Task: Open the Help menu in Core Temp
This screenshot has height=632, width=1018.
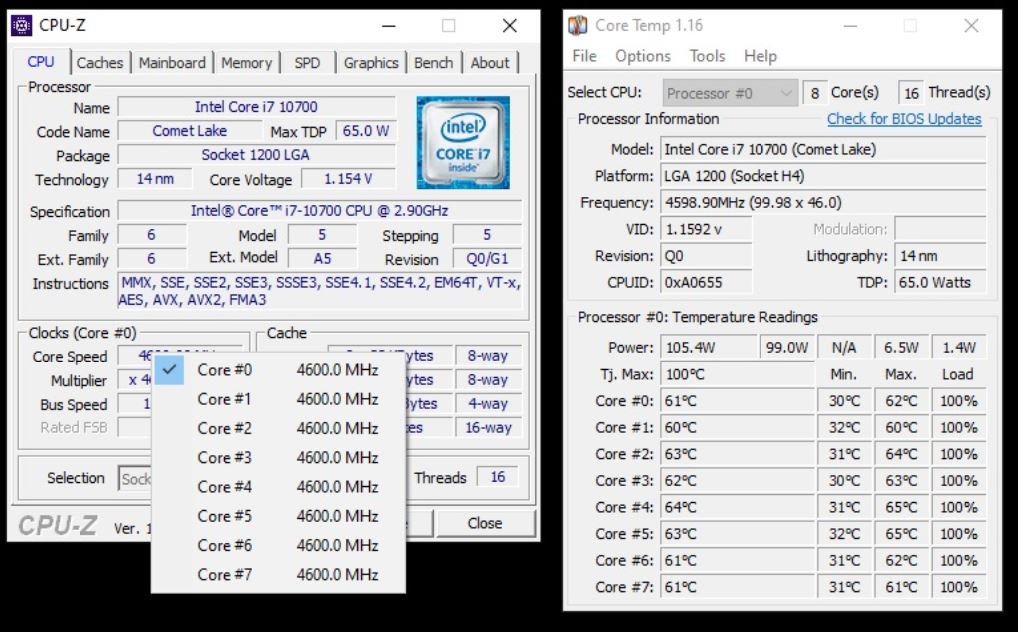Action: click(x=760, y=56)
